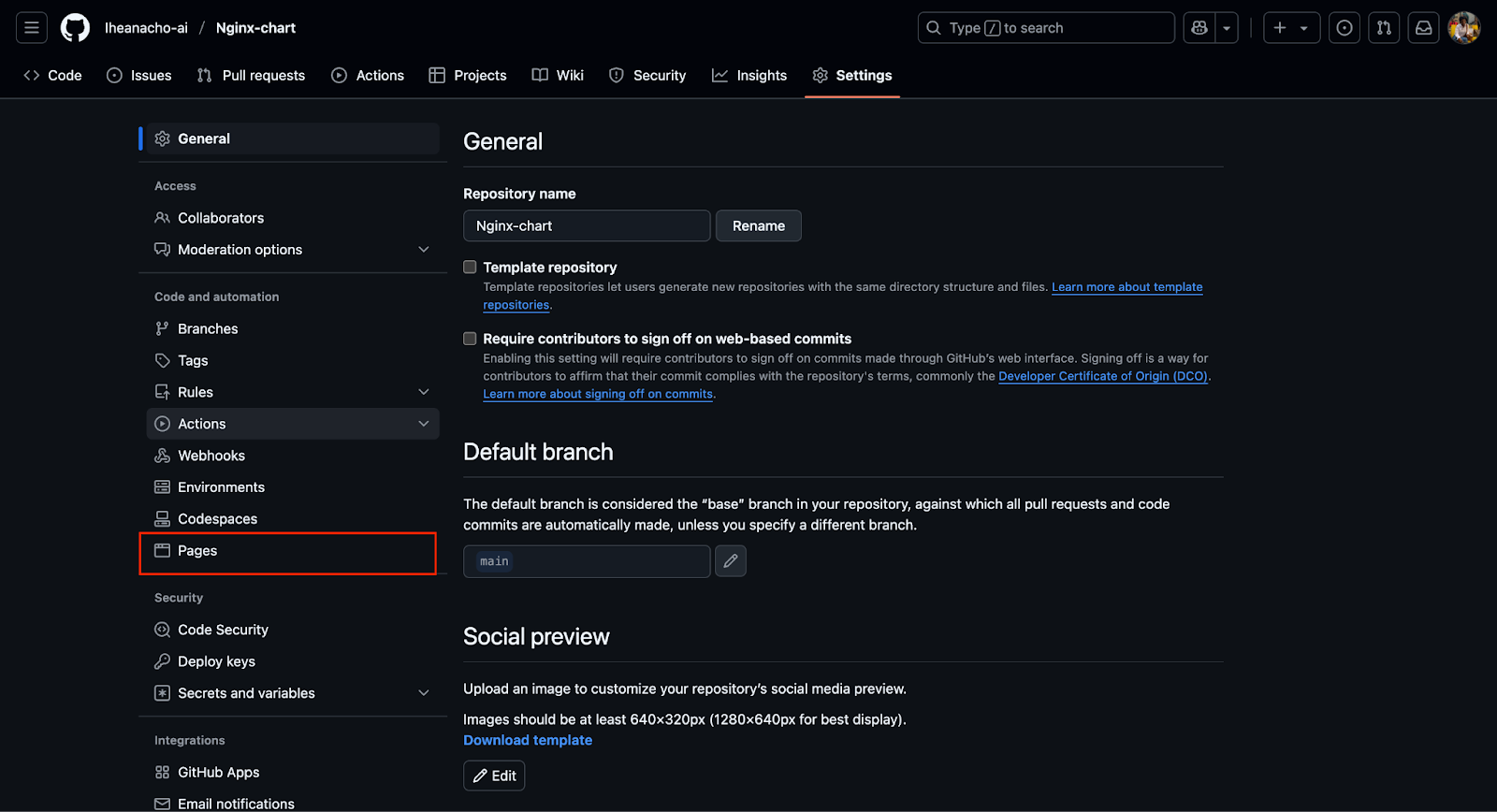Open the hamburger navigation menu
Screen dimensions: 1497x812
coord(31,28)
